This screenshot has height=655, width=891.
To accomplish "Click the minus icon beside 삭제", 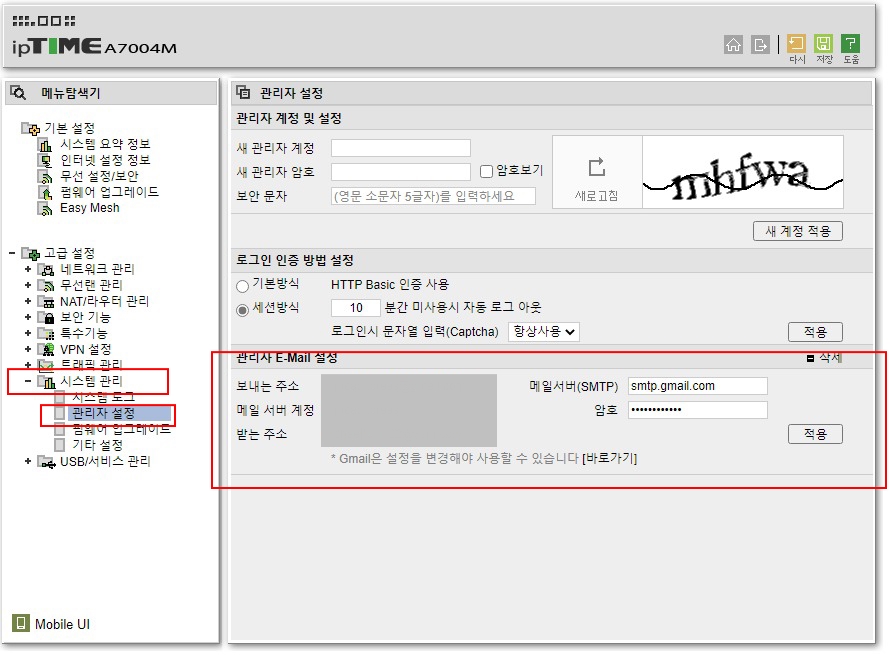I will [810, 358].
